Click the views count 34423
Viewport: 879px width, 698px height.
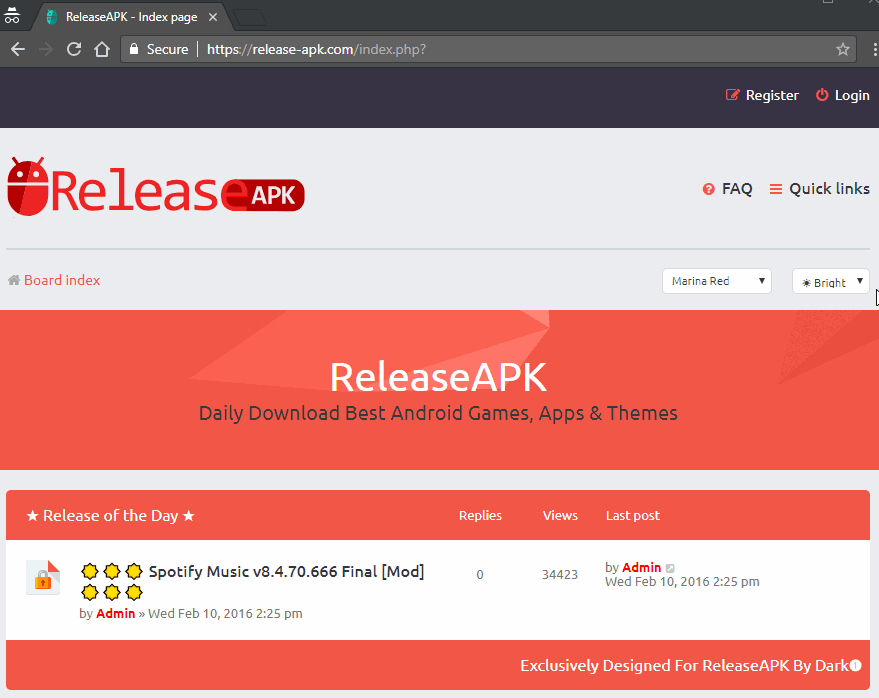pyautogui.click(x=559, y=575)
